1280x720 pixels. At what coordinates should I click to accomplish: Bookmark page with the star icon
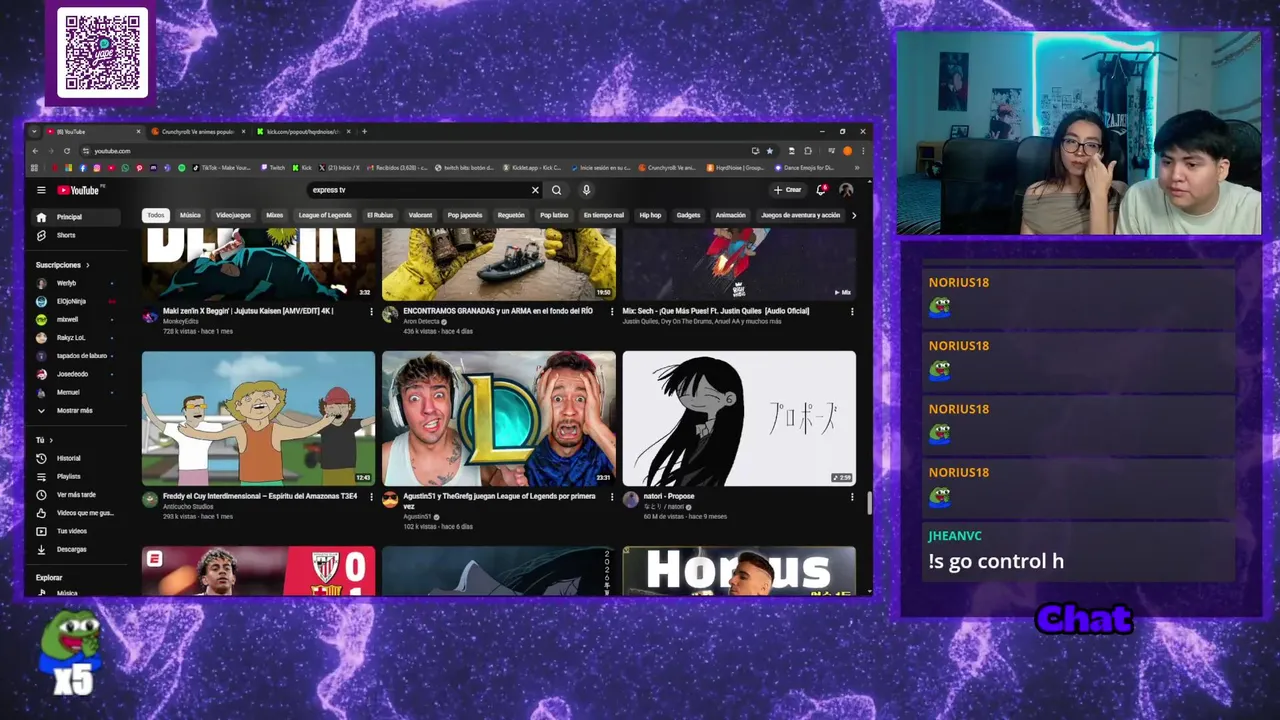769,151
